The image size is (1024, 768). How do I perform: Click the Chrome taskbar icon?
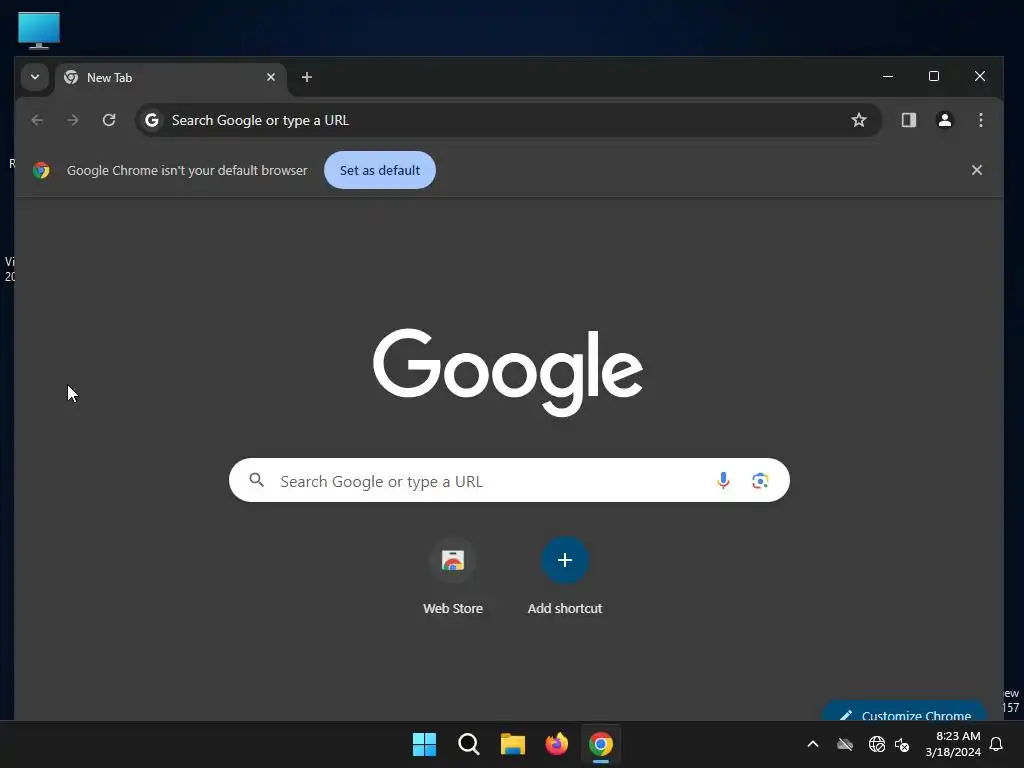pos(601,744)
